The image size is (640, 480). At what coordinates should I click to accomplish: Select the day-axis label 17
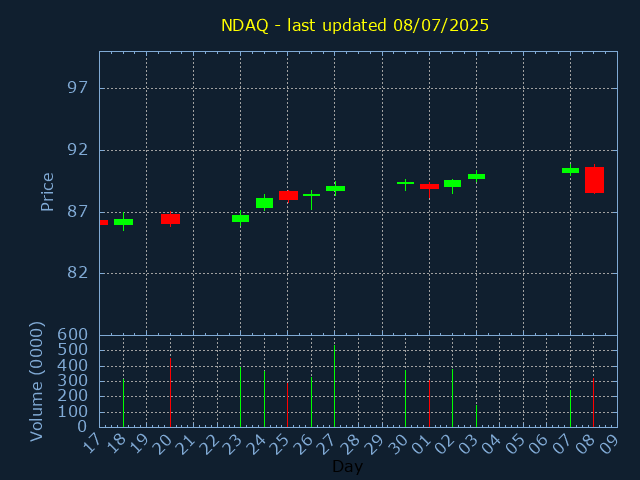(x=92, y=444)
